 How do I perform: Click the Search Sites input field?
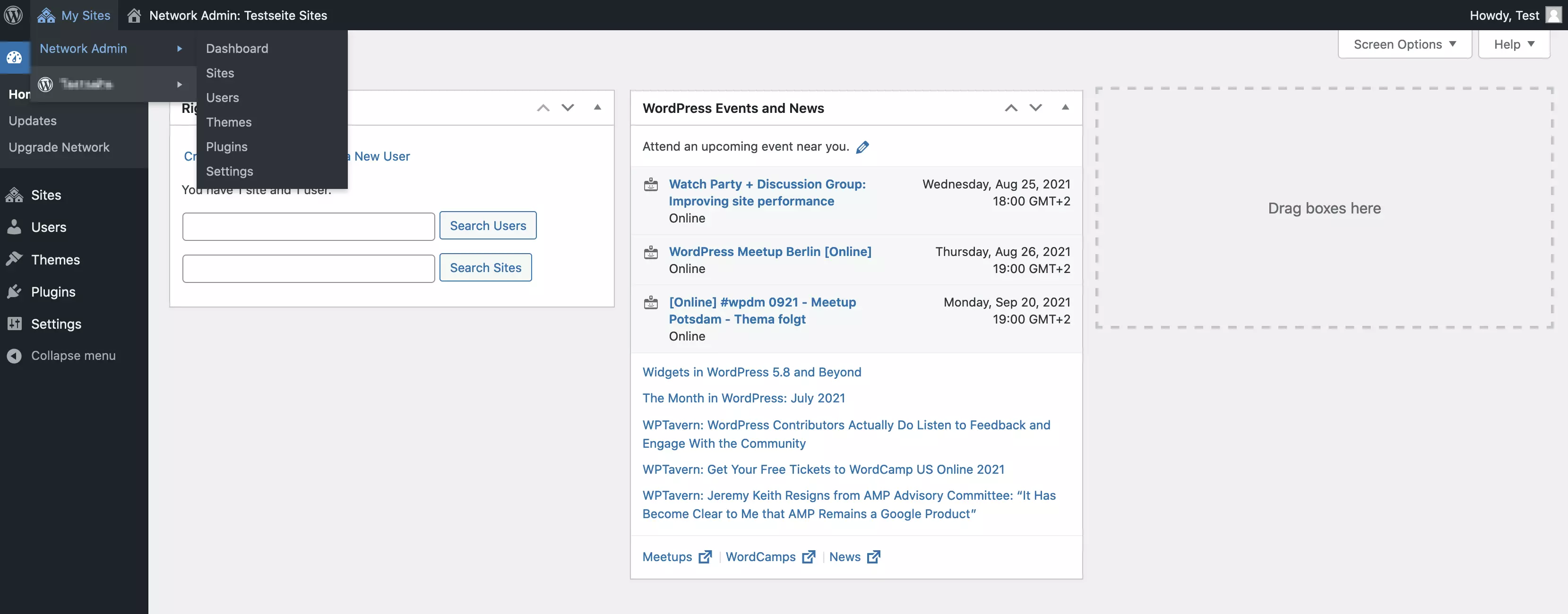coord(308,267)
